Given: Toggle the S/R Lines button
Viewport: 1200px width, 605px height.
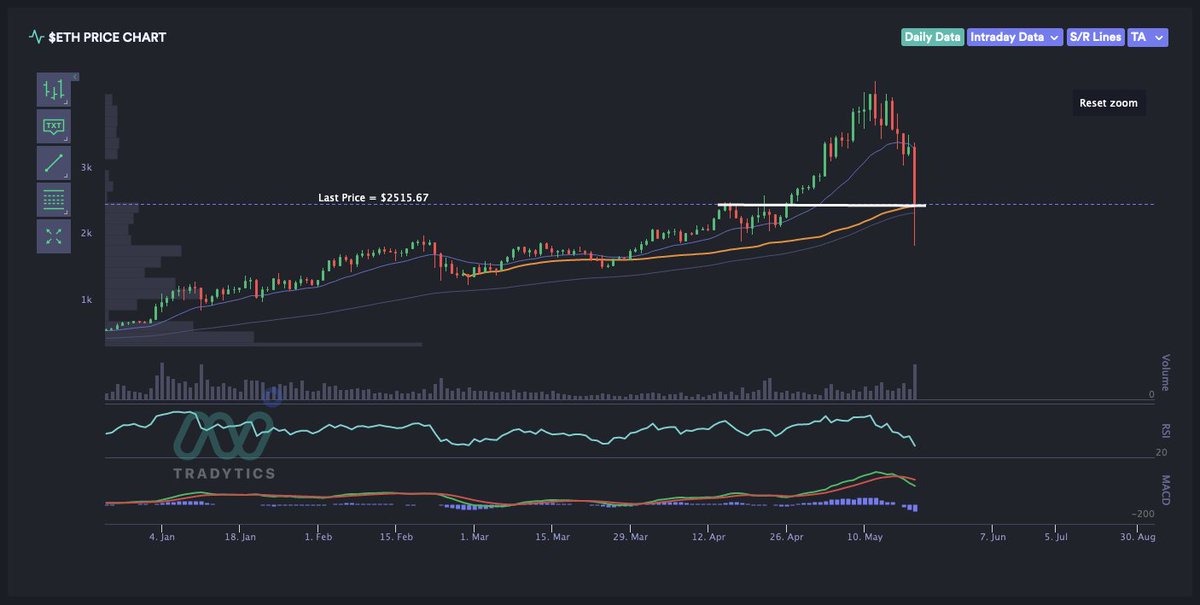Looking at the screenshot, I should click(x=1095, y=37).
